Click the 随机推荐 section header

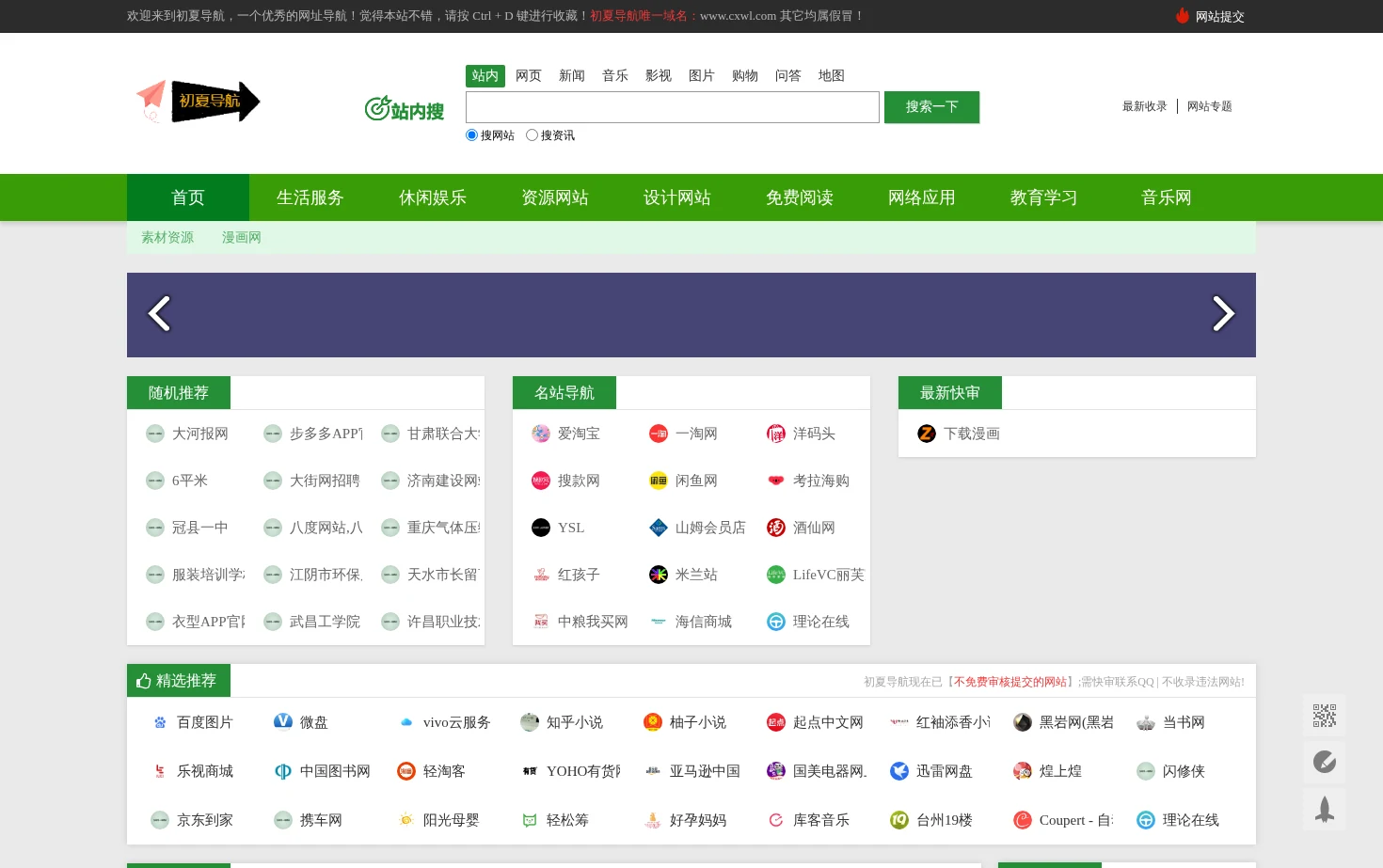(179, 393)
